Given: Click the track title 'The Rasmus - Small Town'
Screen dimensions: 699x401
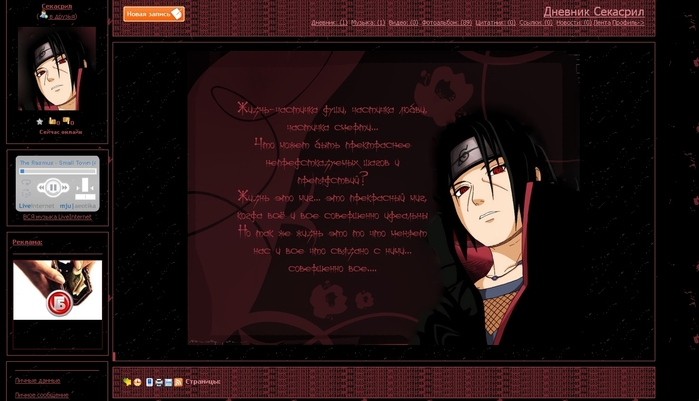Looking at the screenshot, I should pos(58,163).
